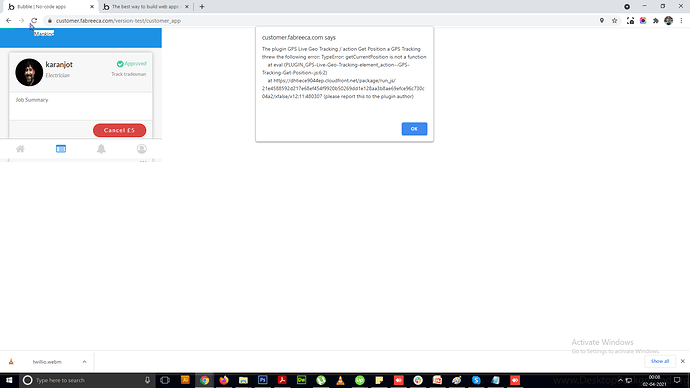Click OK in the error dialog
Screen dimensions: 690x388
[414, 129]
